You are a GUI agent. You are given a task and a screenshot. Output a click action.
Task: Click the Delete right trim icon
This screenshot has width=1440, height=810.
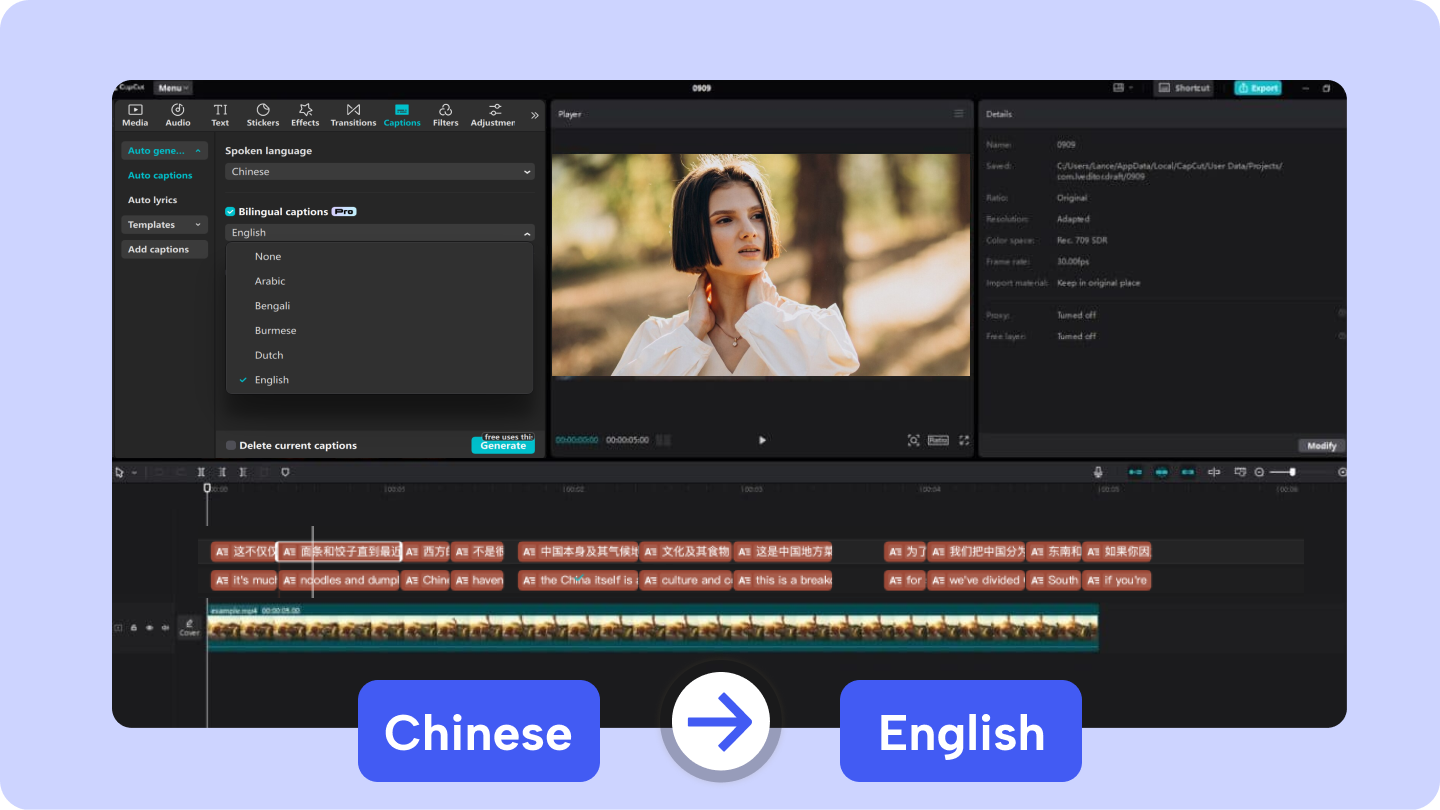243,472
